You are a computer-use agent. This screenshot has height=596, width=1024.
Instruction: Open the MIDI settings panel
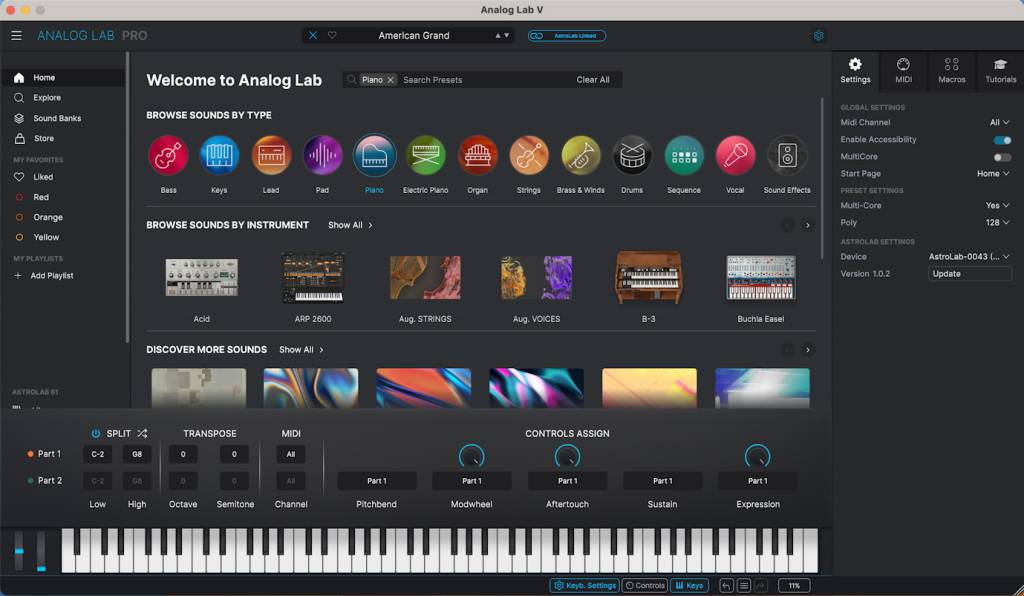point(903,69)
